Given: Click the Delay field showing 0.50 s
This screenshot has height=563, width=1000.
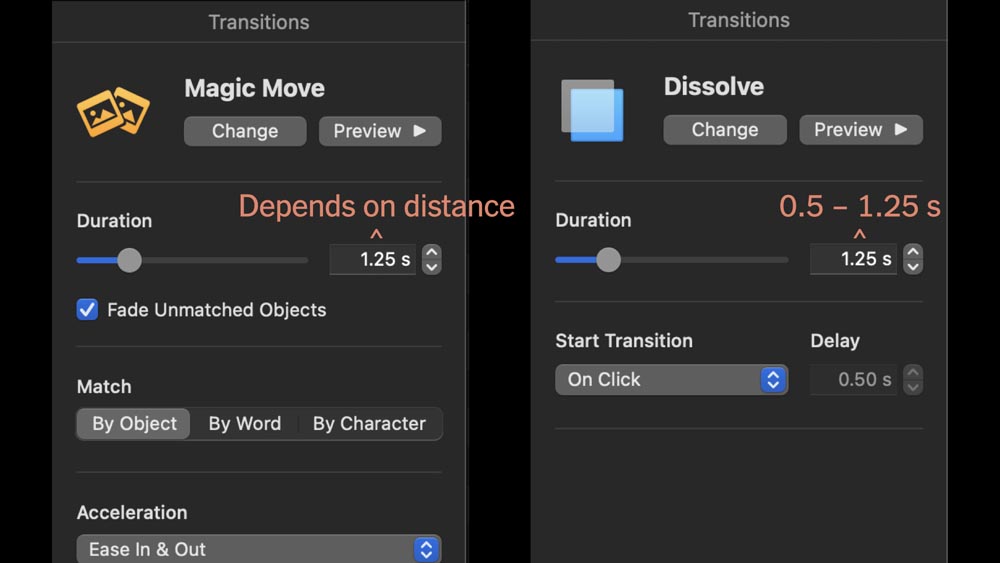Looking at the screenshot, I should pos(853,380).
